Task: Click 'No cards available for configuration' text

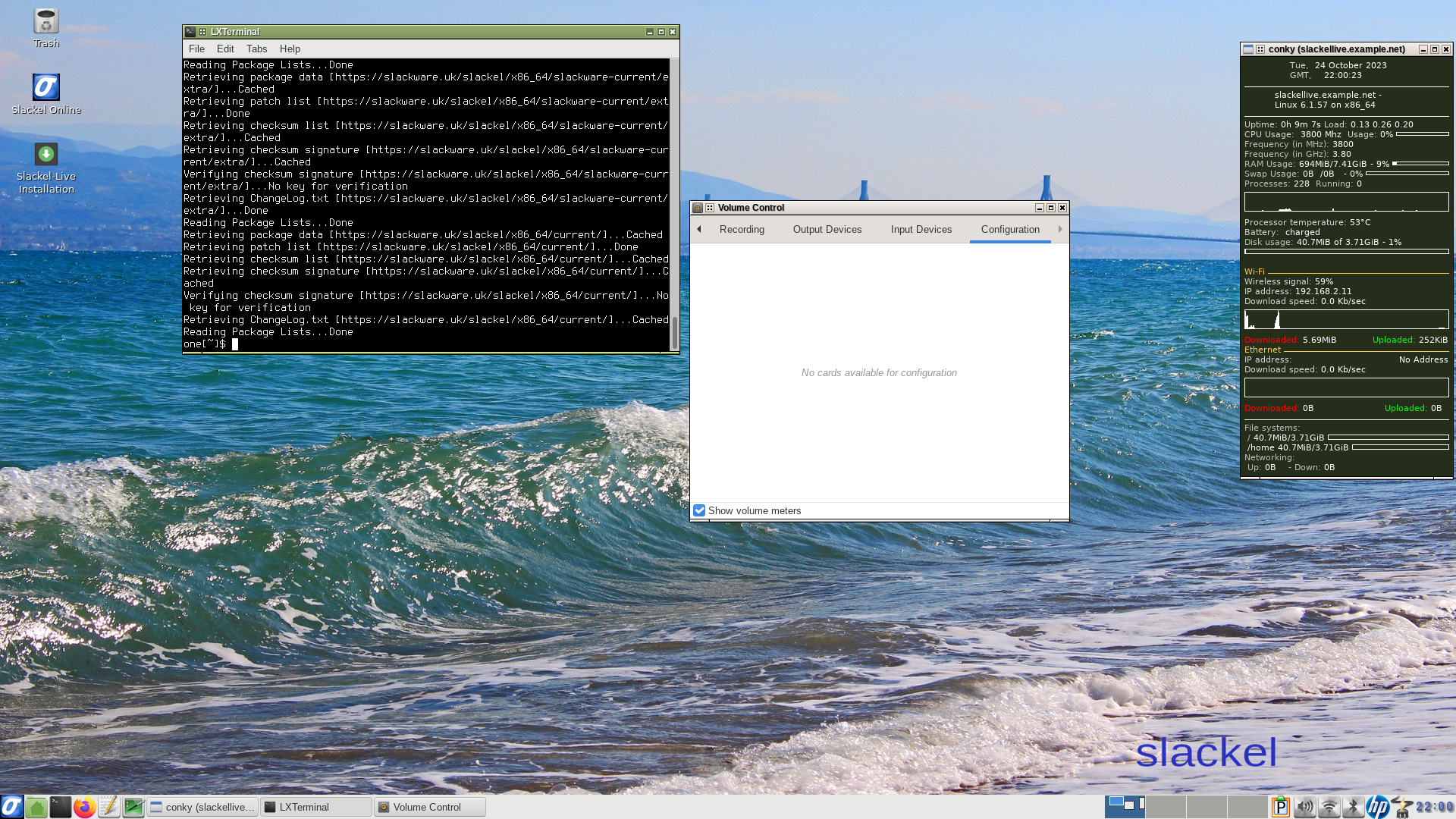Action: 879,372
